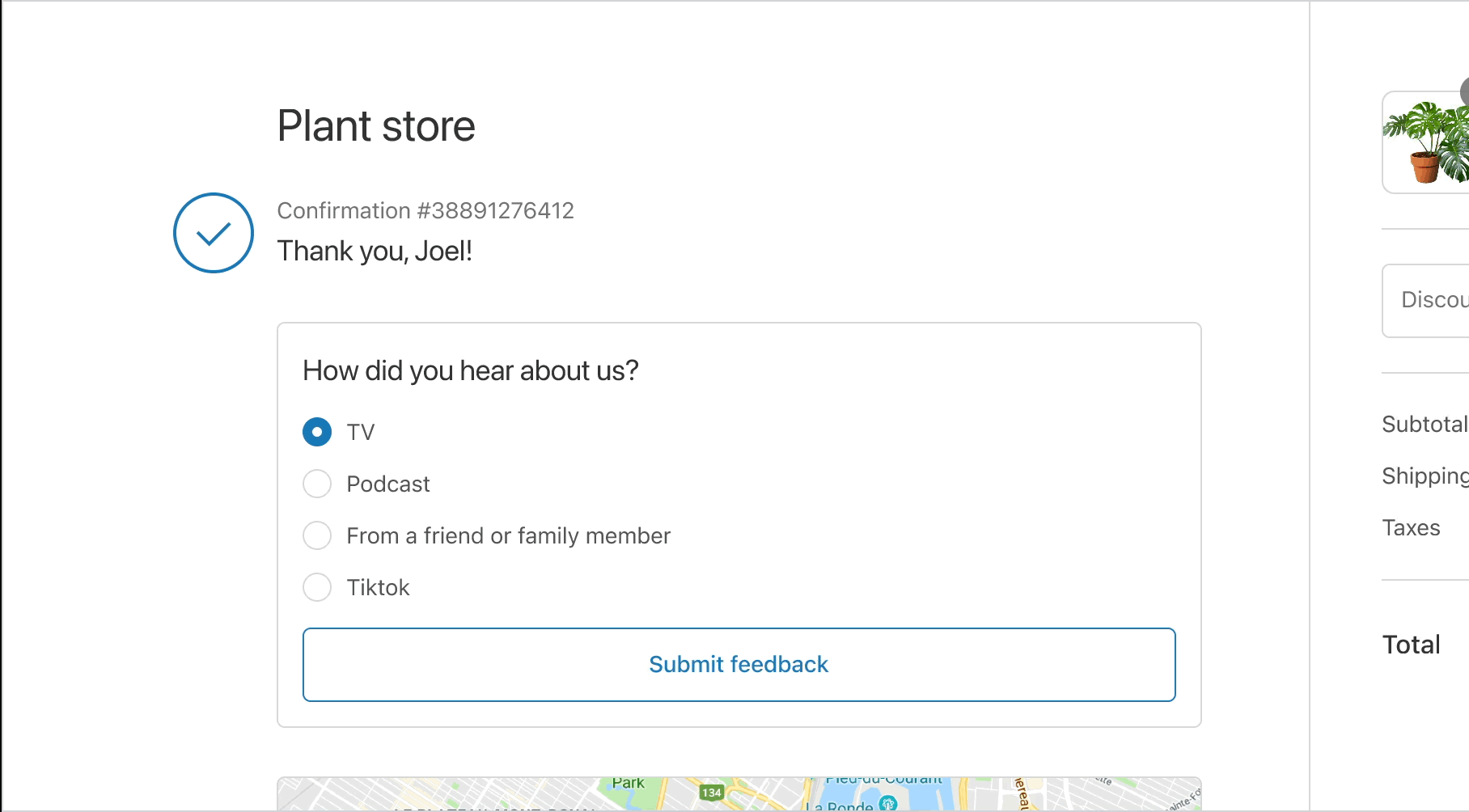Click the blue order confirmed checkmark icon

[214, 233]
